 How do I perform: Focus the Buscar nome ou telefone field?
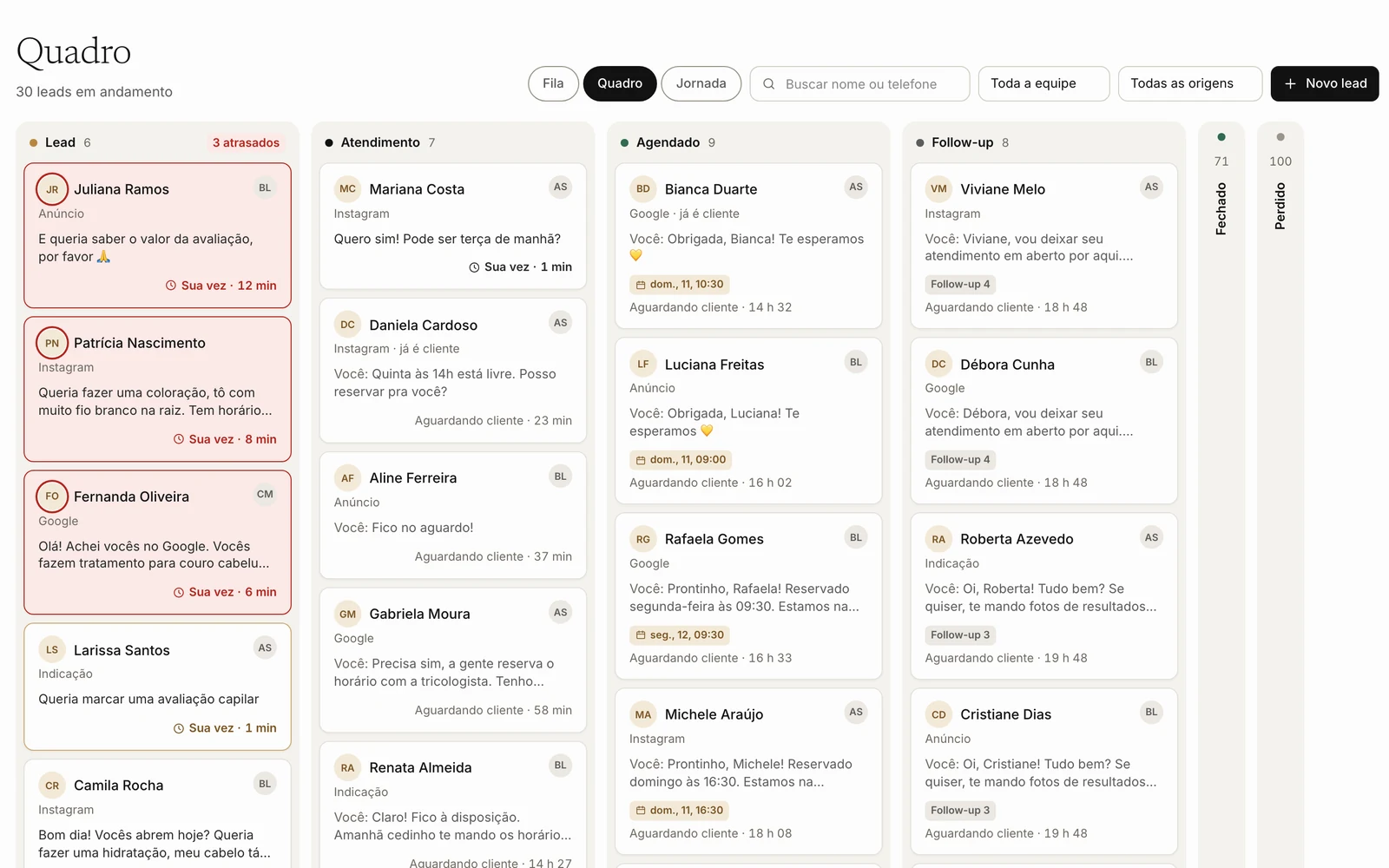coord(860,84)
